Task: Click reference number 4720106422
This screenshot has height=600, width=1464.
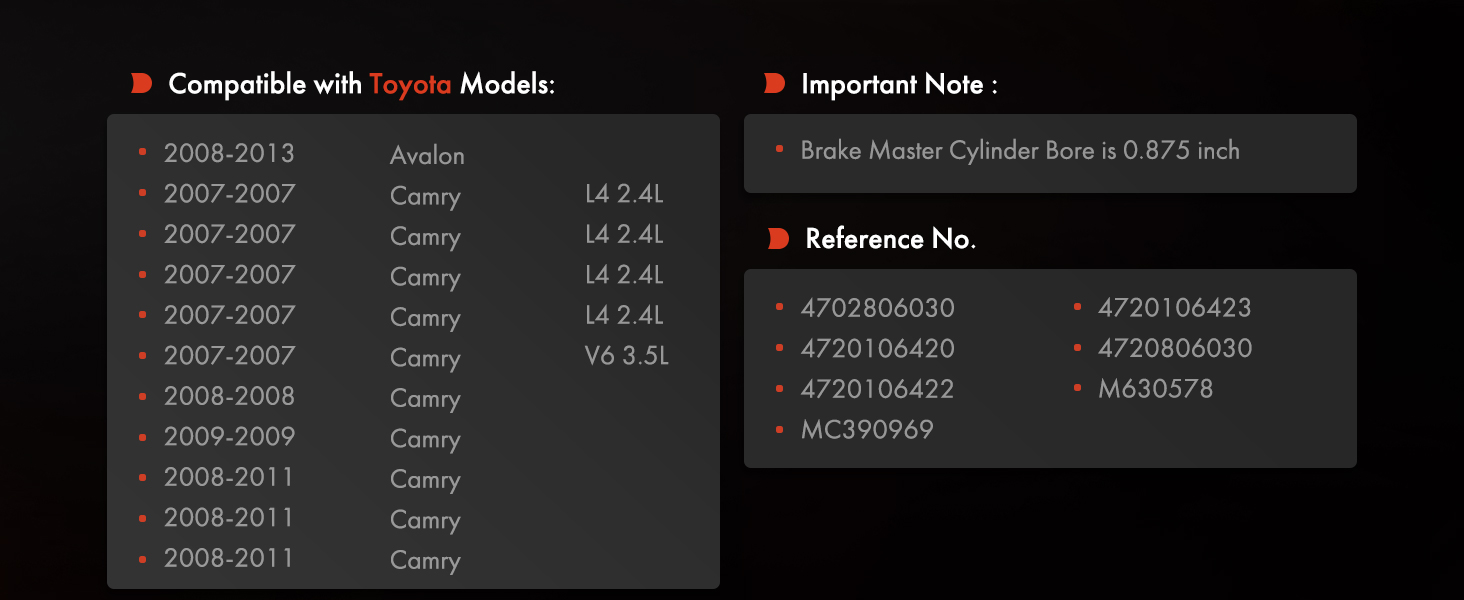Action: click(x=877, y=389)
